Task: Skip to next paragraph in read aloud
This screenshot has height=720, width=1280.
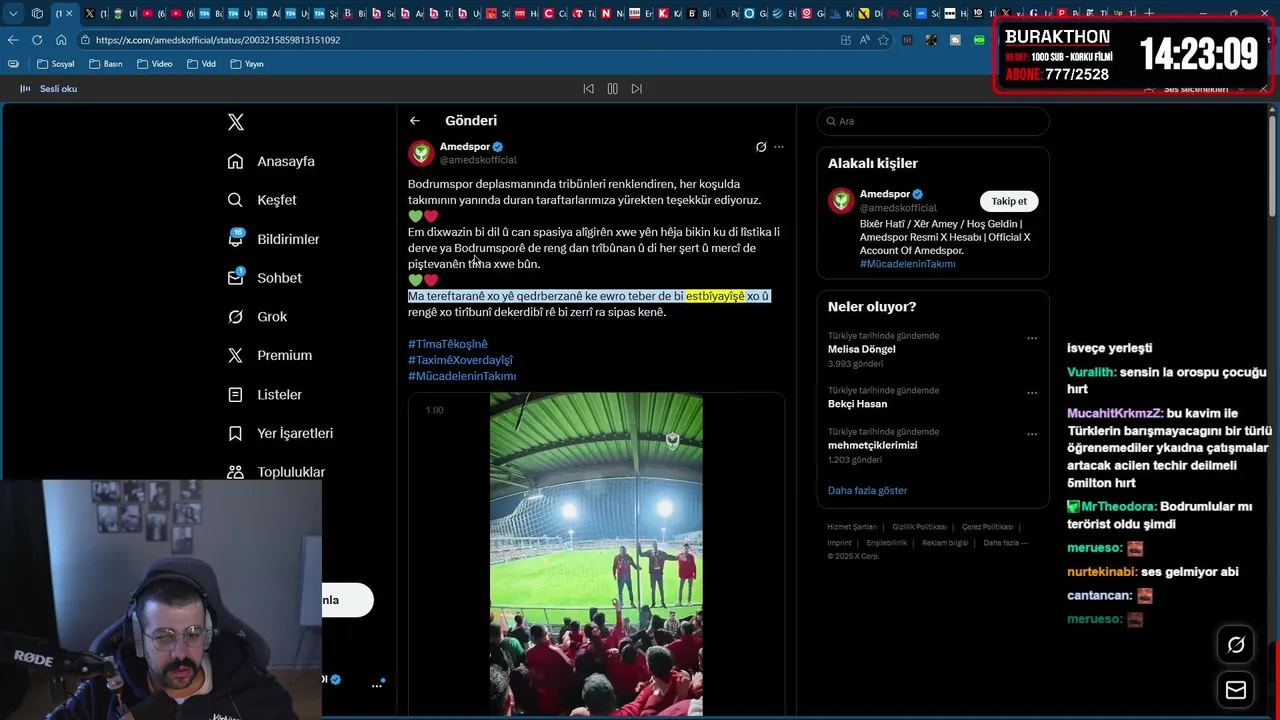Action: (636, 89)
